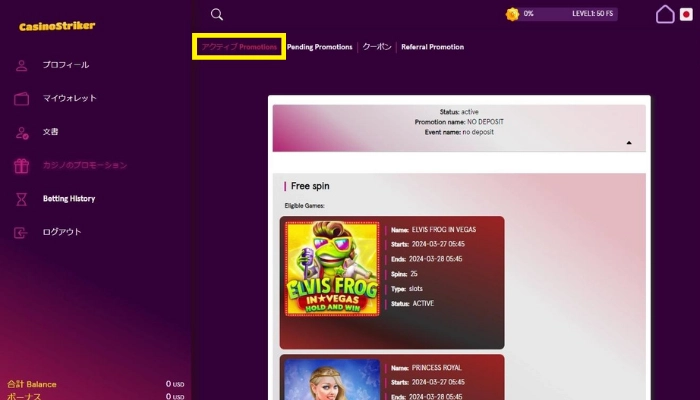Open the search magnifier icon
The image size is (700, 400).
217,14
